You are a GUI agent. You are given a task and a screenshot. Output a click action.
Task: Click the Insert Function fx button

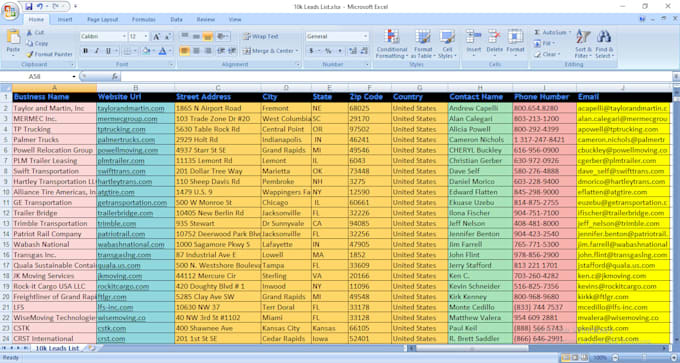click(114, 76)
